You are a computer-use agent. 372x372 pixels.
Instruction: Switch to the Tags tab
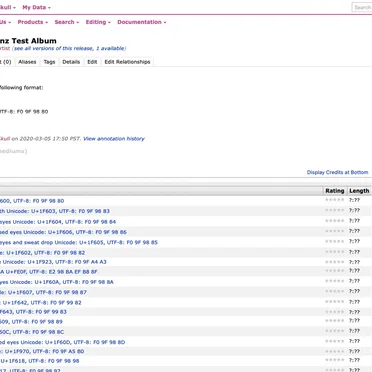(49, 62)
